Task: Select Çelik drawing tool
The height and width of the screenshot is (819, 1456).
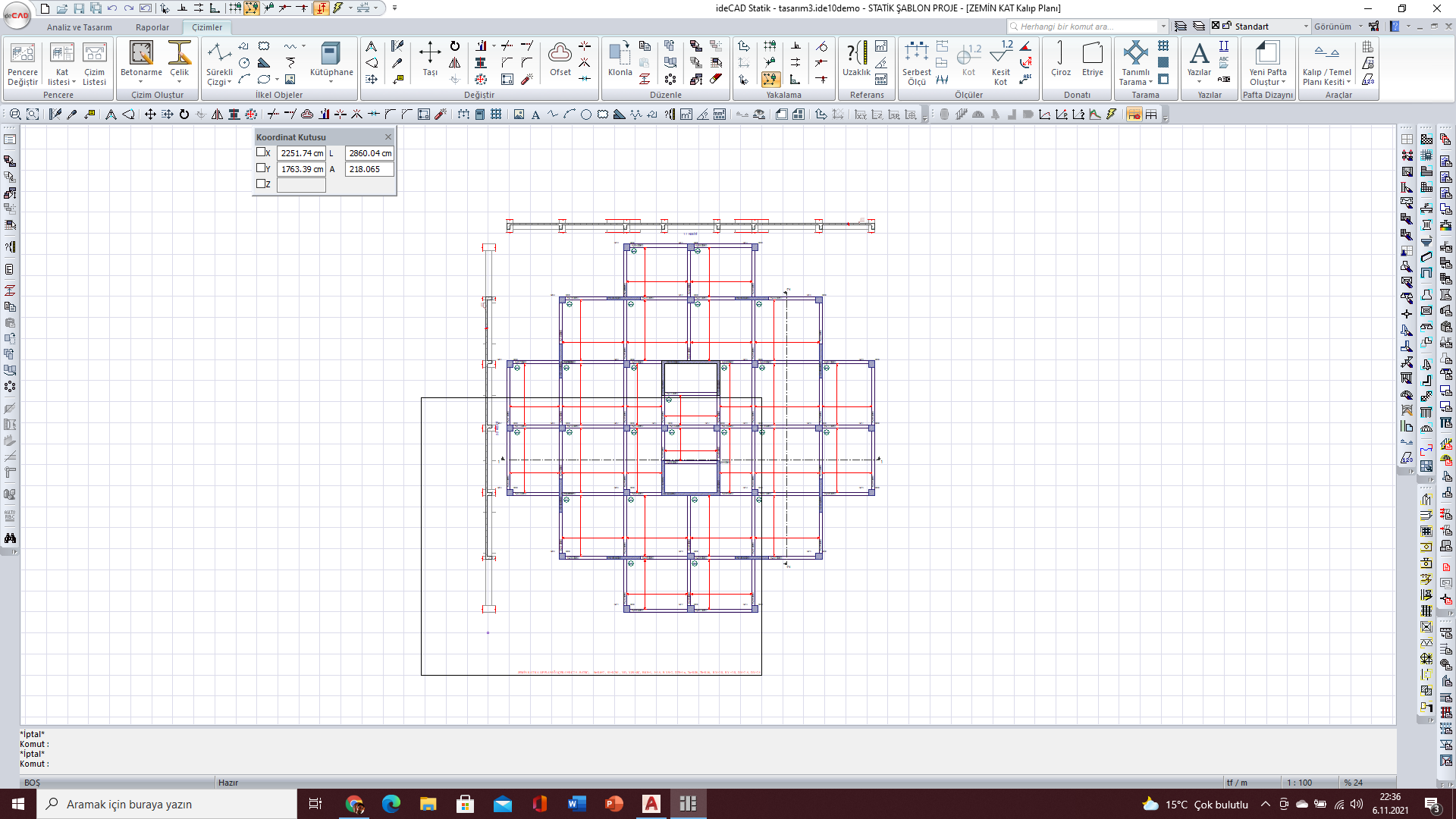Action: 180,61
